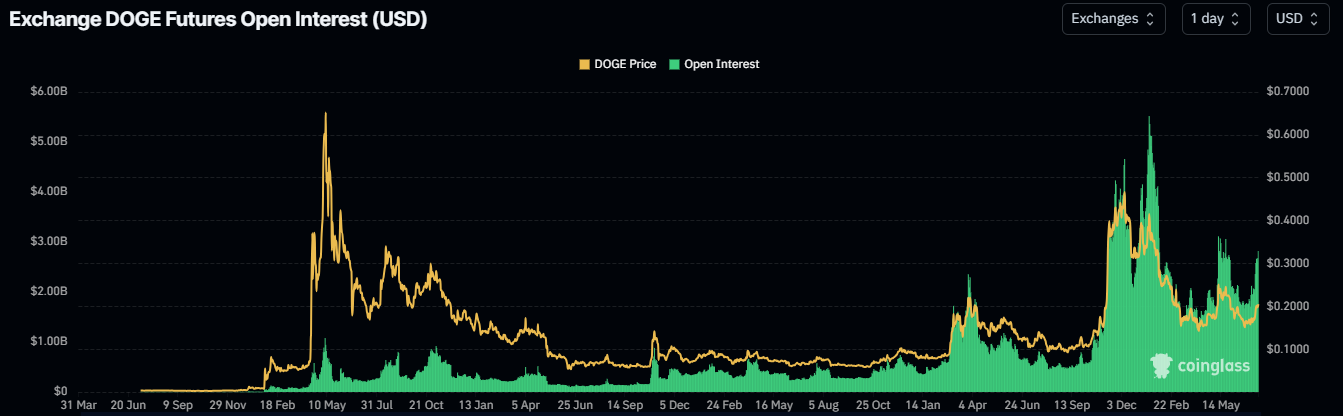Click the chevron arrows beside Exchanges
The image size is (1343, 416).
tap(1150, 19)
